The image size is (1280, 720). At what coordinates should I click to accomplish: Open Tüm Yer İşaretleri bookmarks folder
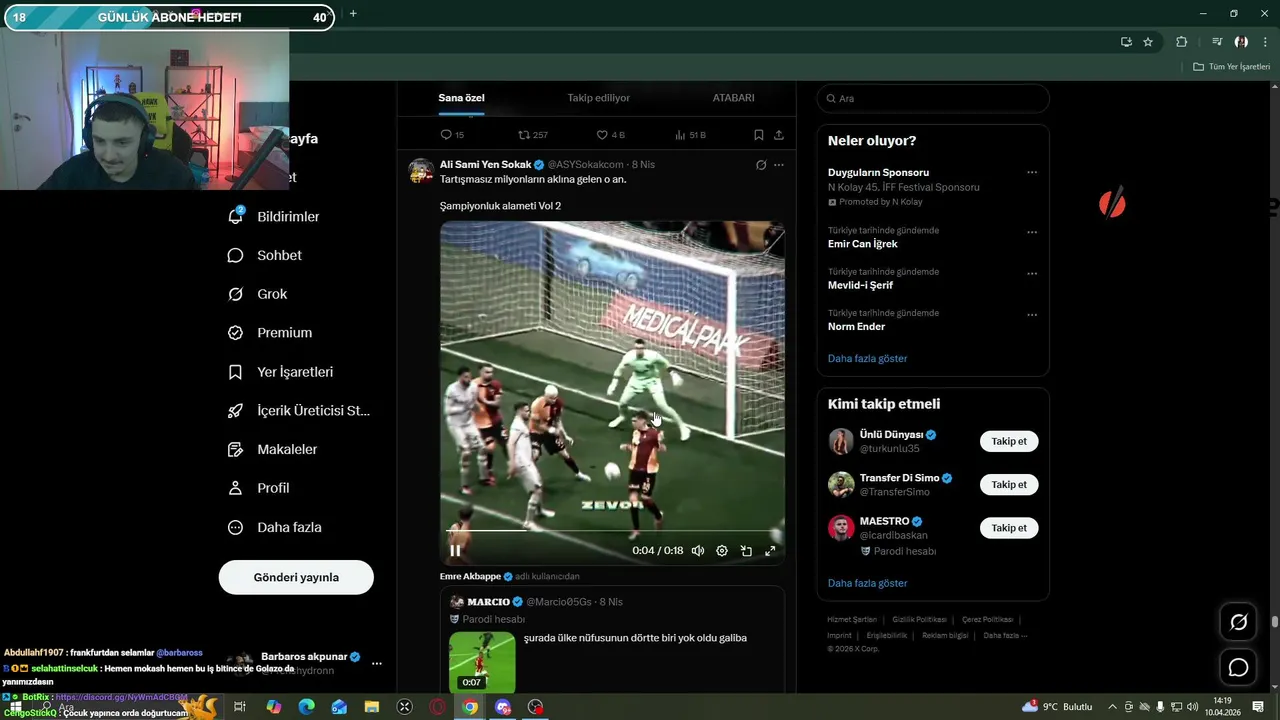tap(1231, 67)
